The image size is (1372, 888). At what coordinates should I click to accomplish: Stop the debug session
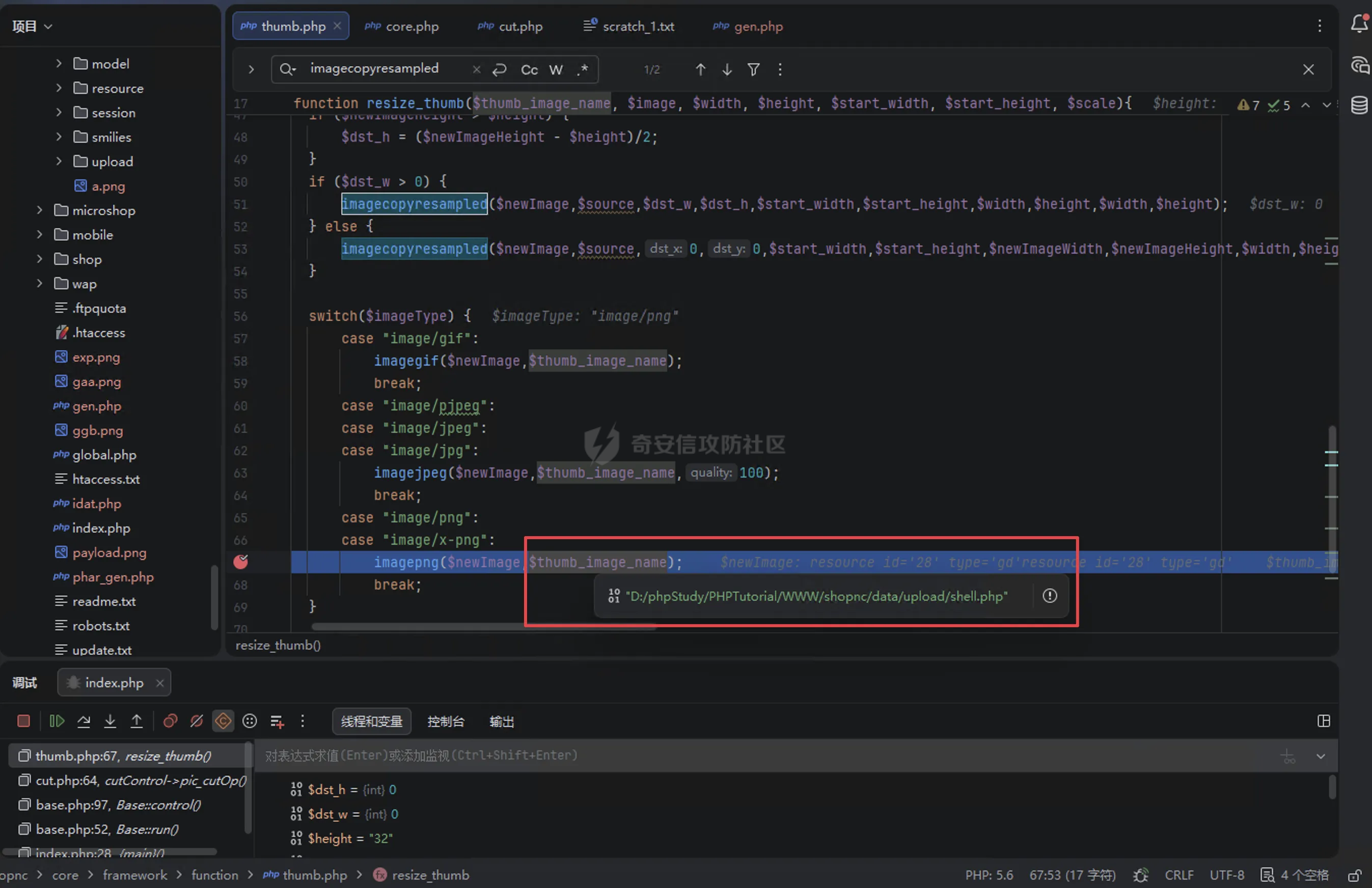coord(23,721)
